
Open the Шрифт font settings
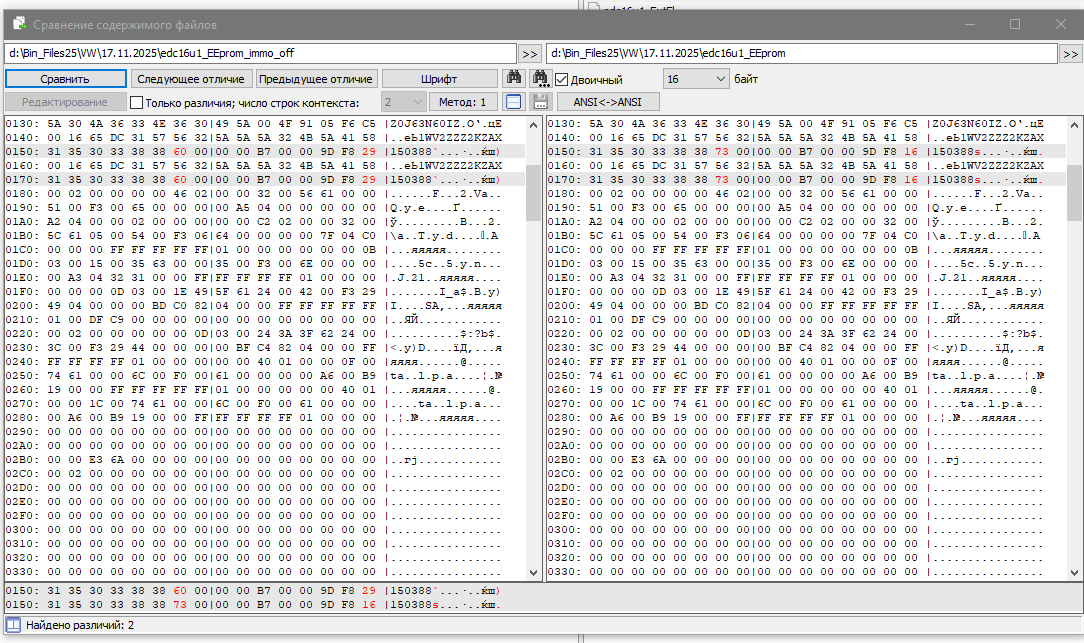440,79
